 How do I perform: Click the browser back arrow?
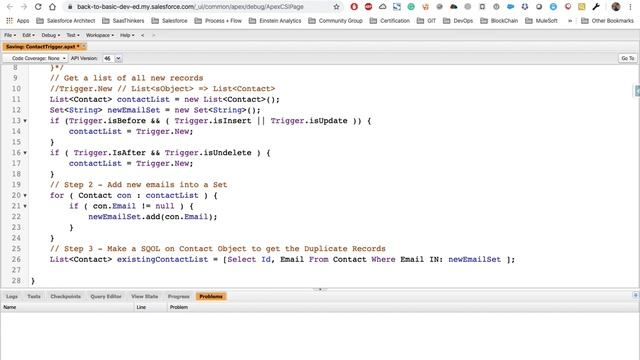pos(10,7)
